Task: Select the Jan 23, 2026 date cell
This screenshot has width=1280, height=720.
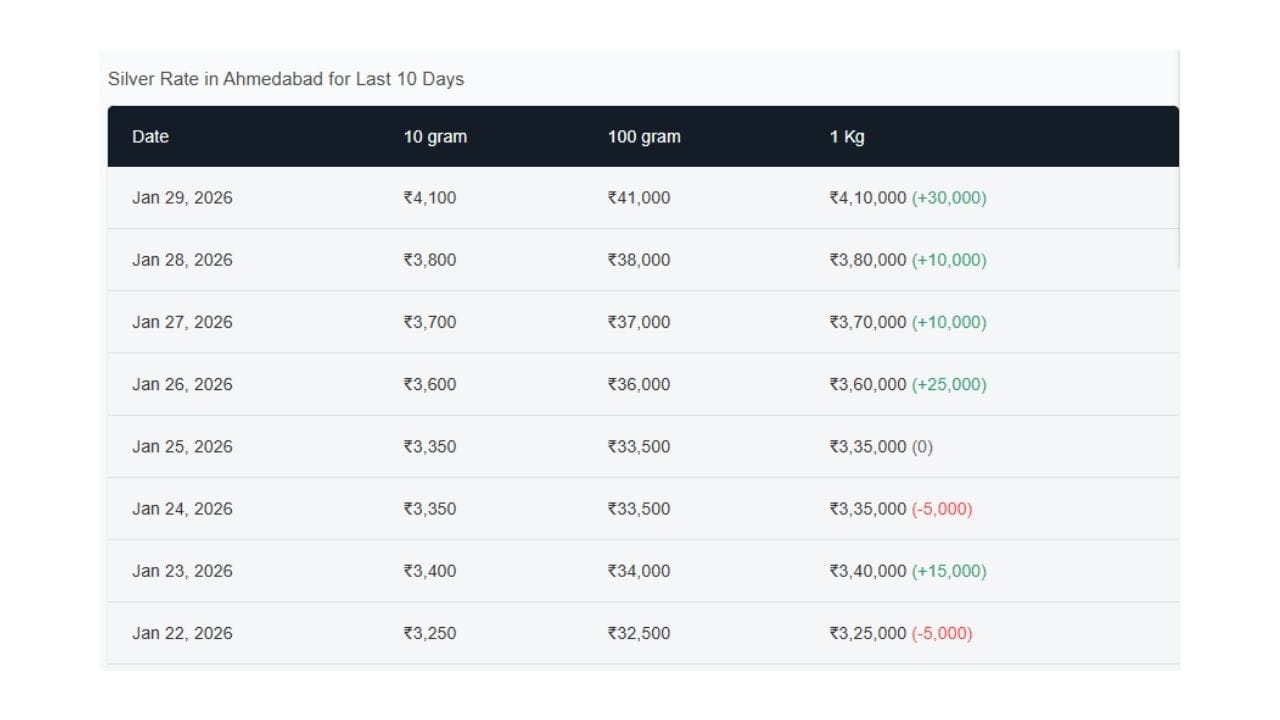Action: click(182, 571)
